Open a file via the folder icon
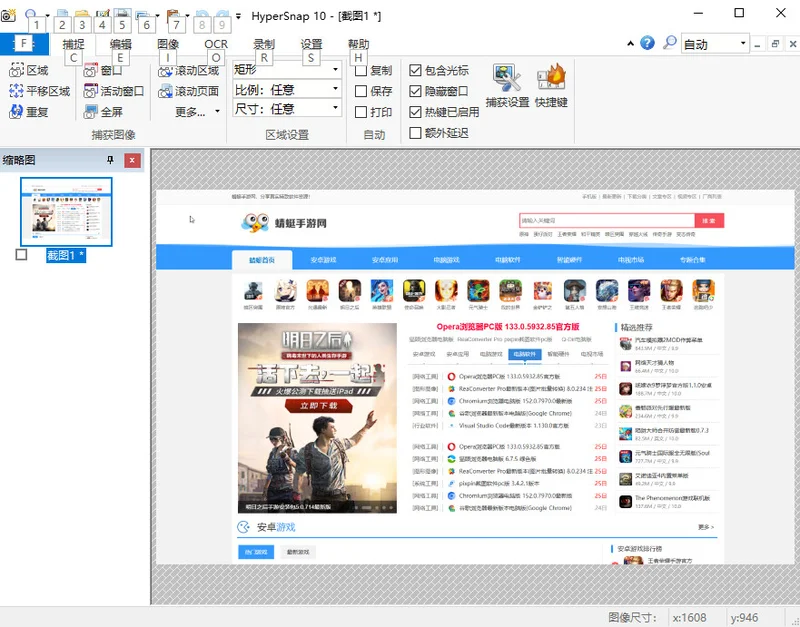Image resolution: width=800 pixels, height=627 pixels. pyautogui.click(x=82, y=14)
